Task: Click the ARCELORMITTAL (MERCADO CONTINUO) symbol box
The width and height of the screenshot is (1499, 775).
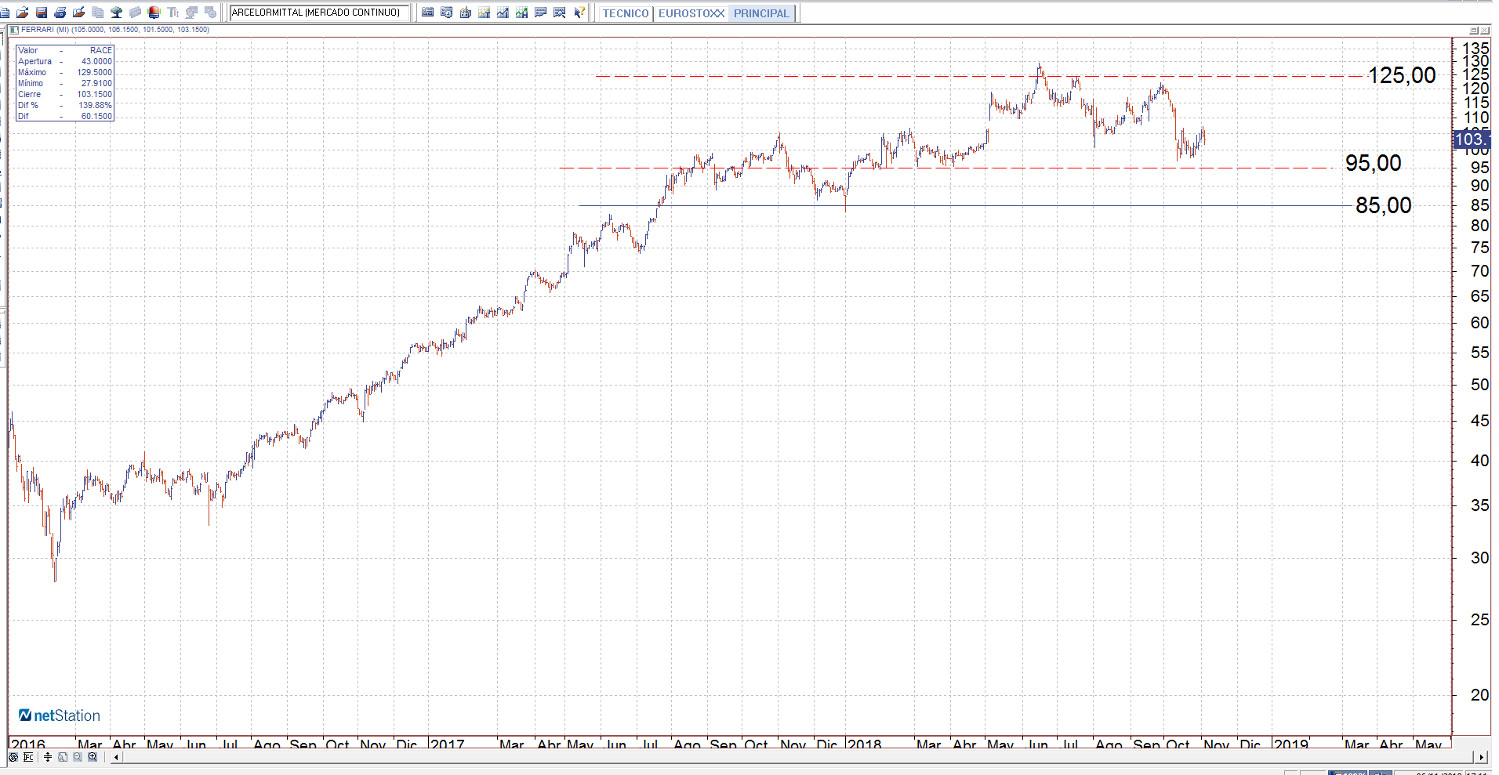Action: tap(320, 13)
